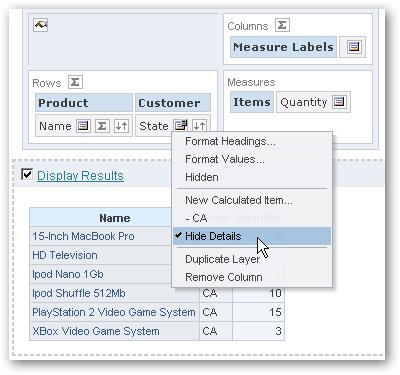Open Ipod Shuffle 512Mb row link
This screenshot has width=400, height=375.
79,293
